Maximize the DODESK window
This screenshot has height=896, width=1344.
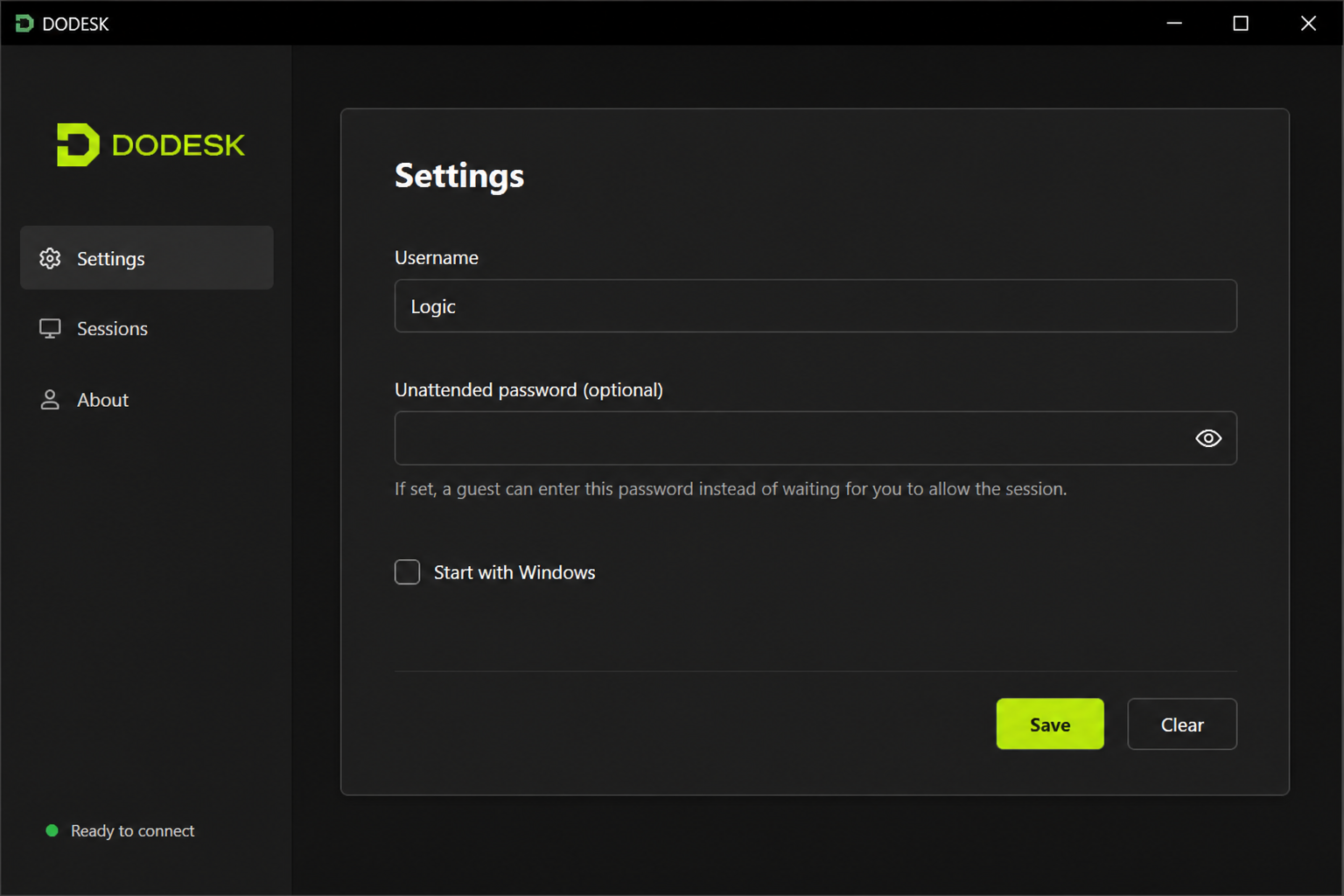[1241, 24]
